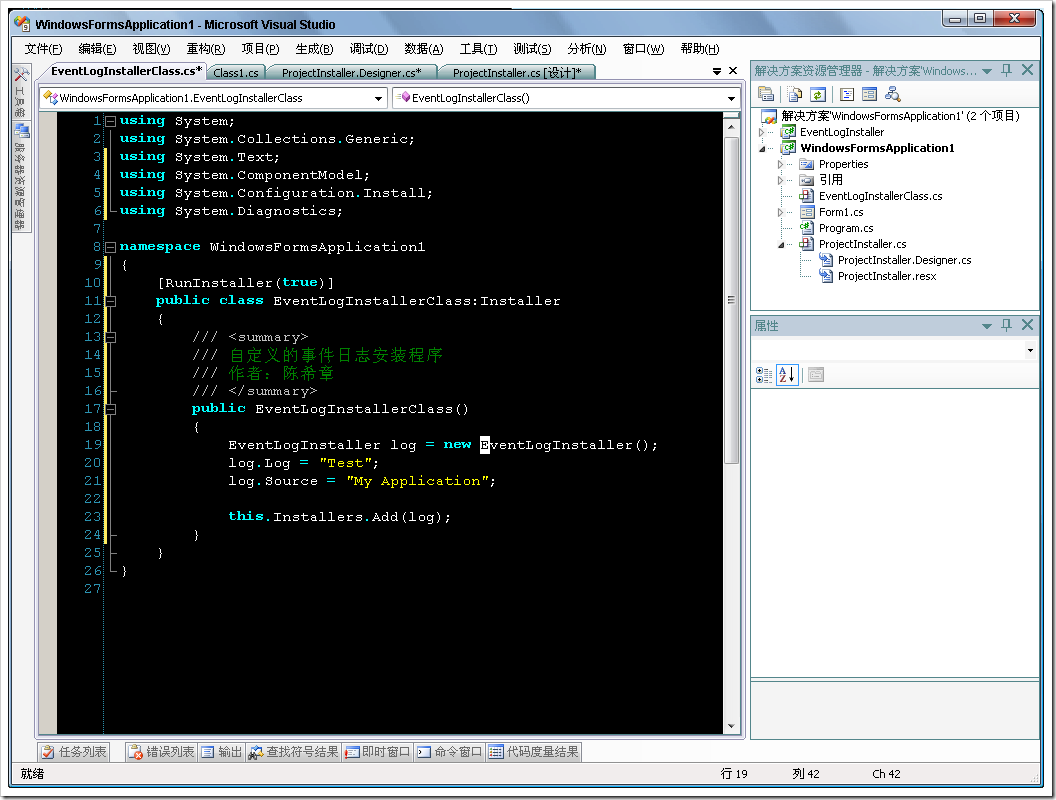The width and height of the screenshot is (1056, 800).
Task: Pin the 属性 properties panel
Action: pyautogui.click(x=1007, y=325)
